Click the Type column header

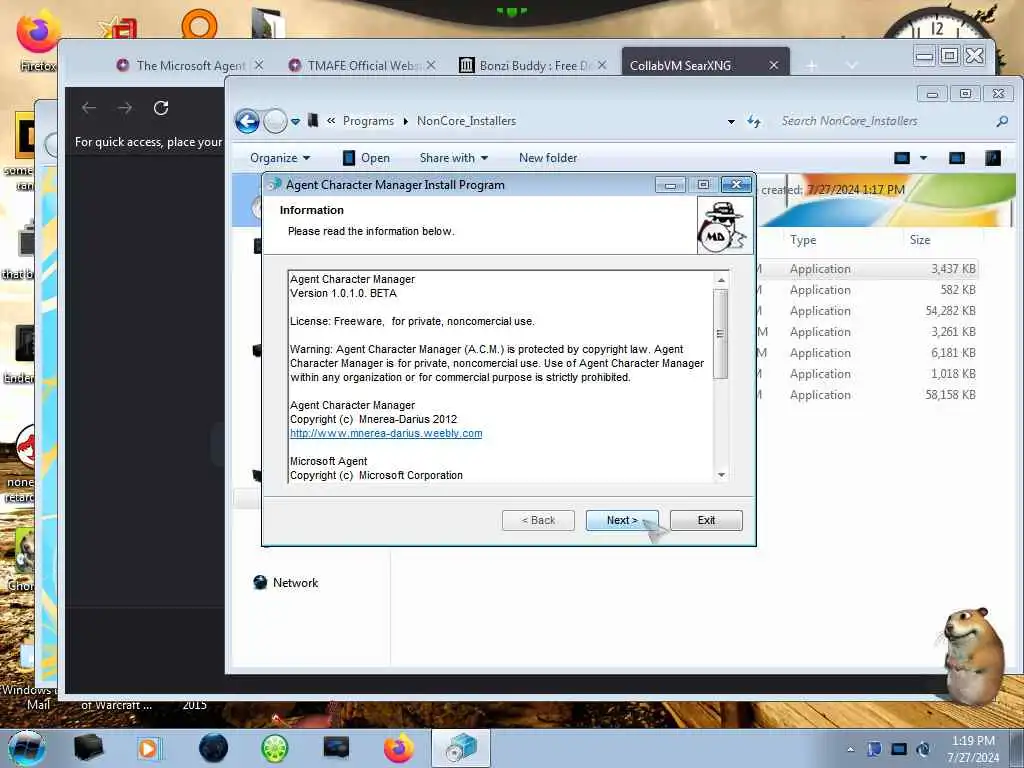(x=803, y=240)
